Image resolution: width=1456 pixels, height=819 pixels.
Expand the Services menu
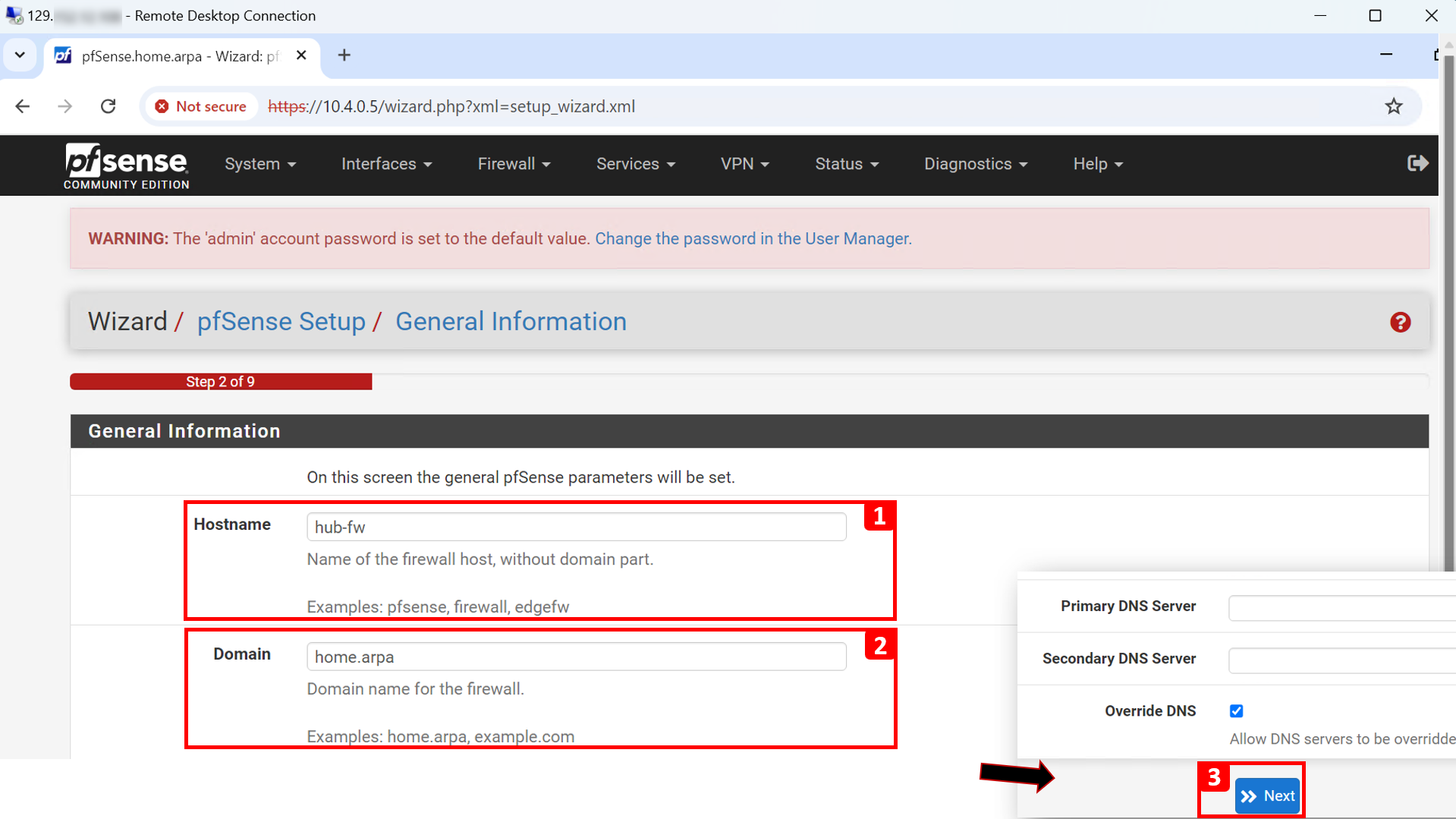pos(636,164)
